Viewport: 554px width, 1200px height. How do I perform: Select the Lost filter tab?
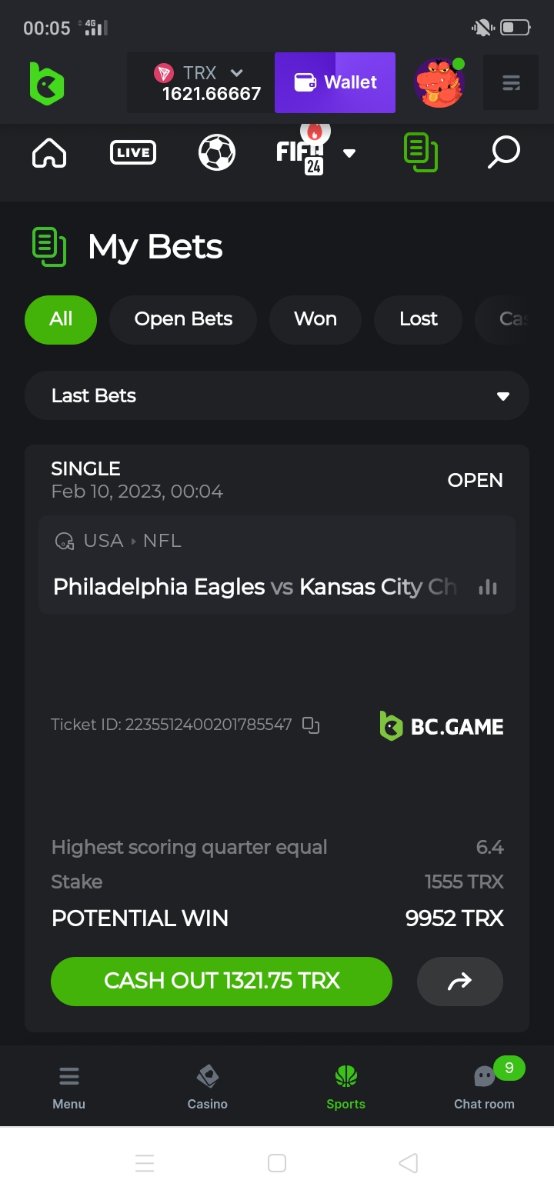[418, 319]
